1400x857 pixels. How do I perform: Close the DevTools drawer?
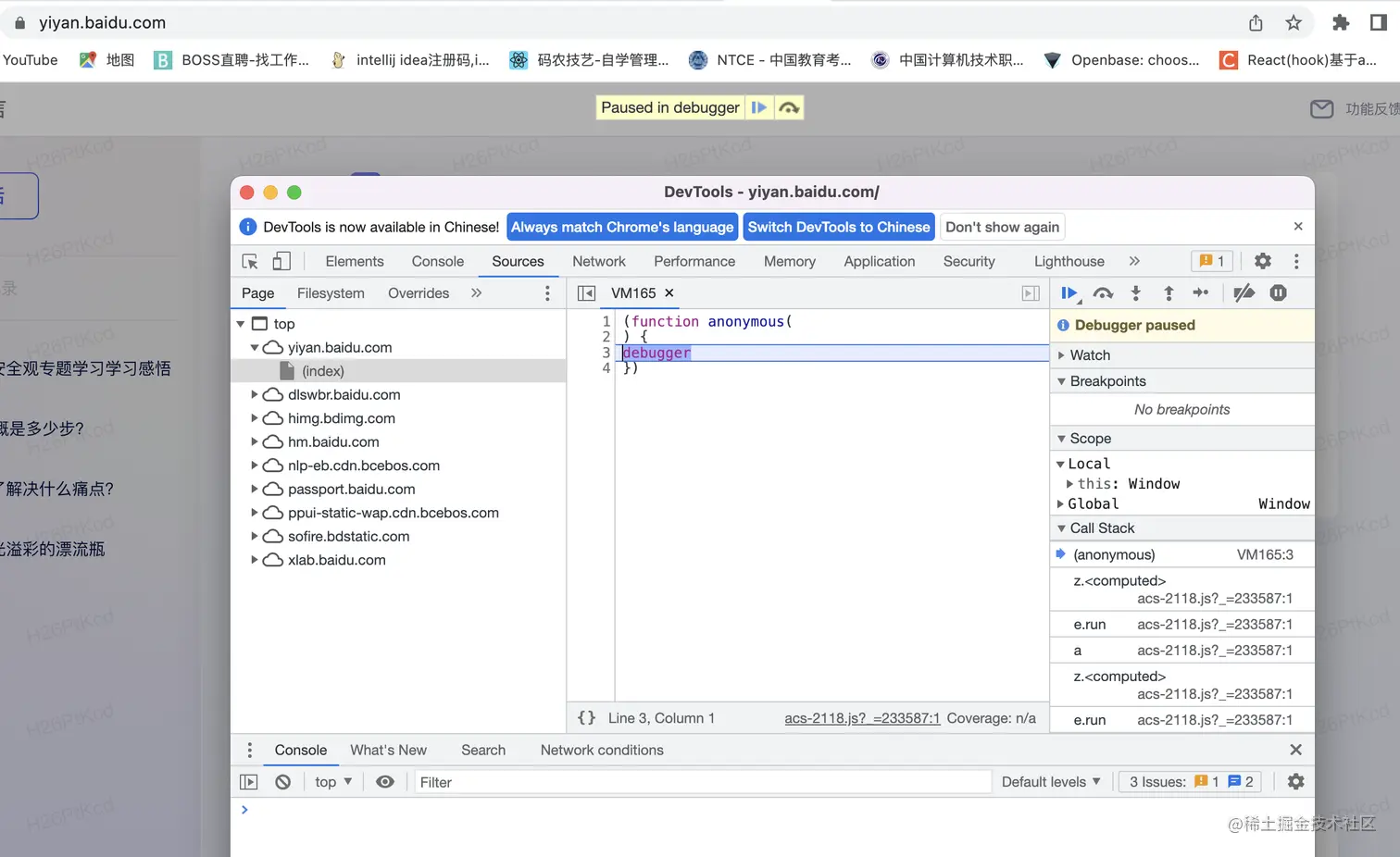(x=1296, y=751)
